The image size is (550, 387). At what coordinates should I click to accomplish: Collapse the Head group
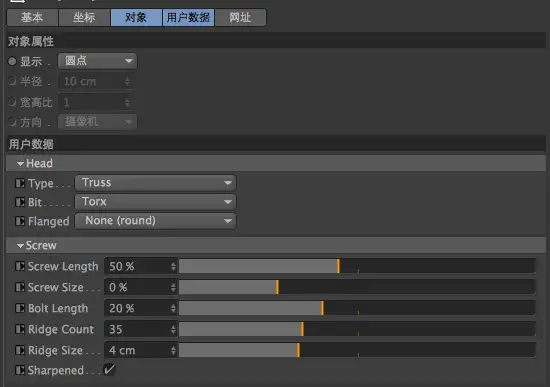pyautogui.click(x=20, y=164)
